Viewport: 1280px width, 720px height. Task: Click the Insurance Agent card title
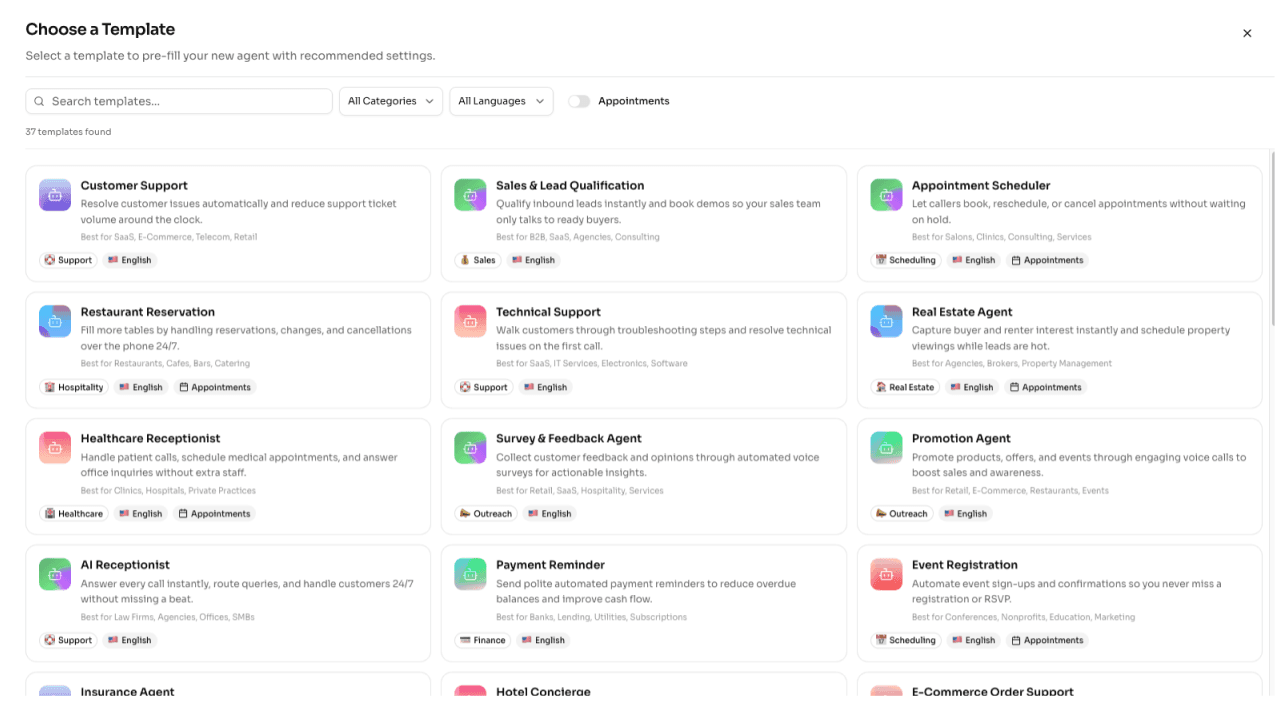point(127,691)
